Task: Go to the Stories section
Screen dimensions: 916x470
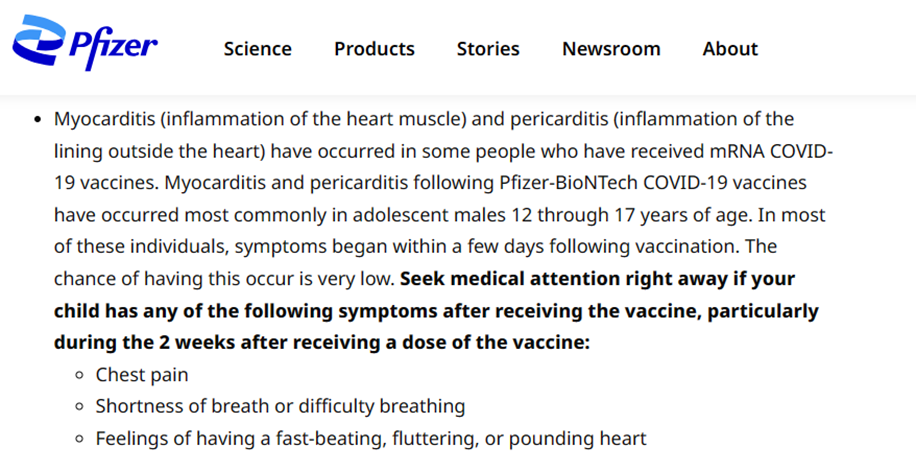Action: (488, 49)
